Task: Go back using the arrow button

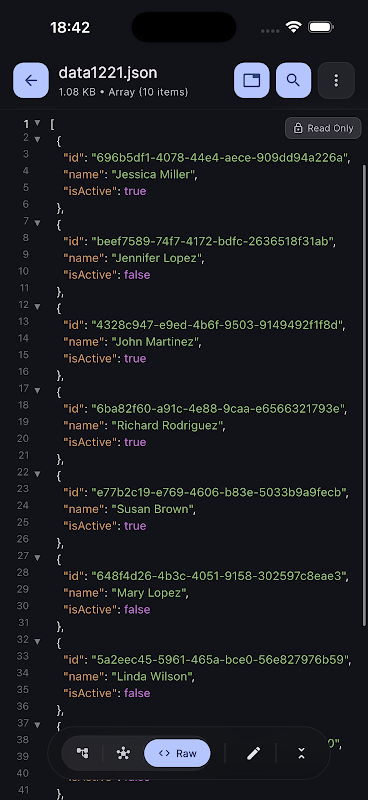Action: 31,80
